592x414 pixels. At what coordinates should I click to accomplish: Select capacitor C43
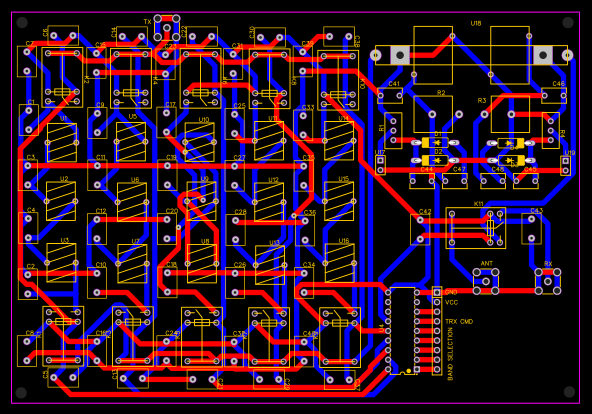tap(531, 229)
